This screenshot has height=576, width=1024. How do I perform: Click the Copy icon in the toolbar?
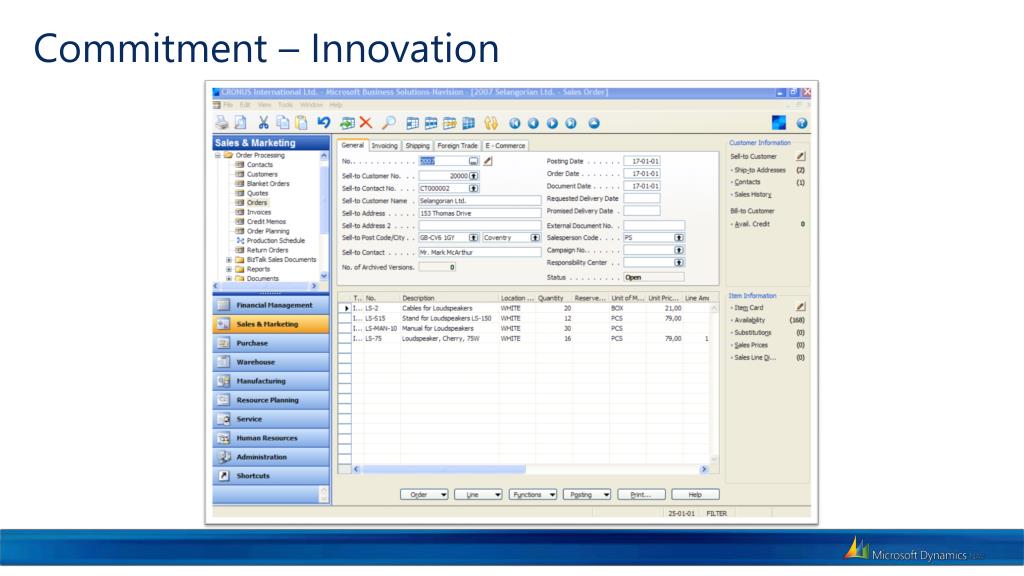pyautogui.click(x=283, y=122)
